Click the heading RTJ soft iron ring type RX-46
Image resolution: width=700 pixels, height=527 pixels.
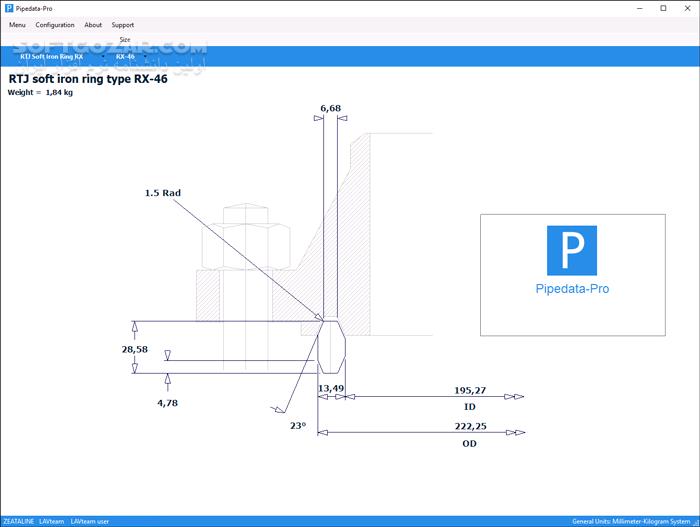[88, 79]
